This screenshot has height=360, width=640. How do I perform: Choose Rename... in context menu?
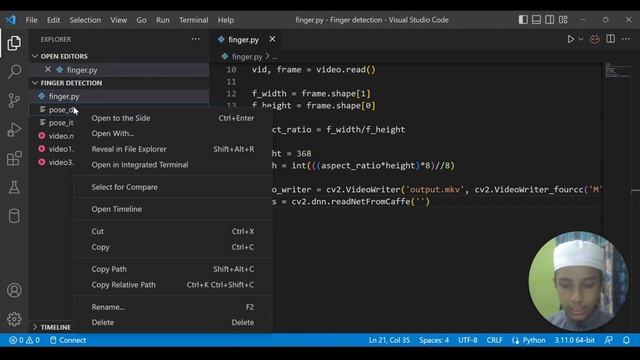point(173,307)
